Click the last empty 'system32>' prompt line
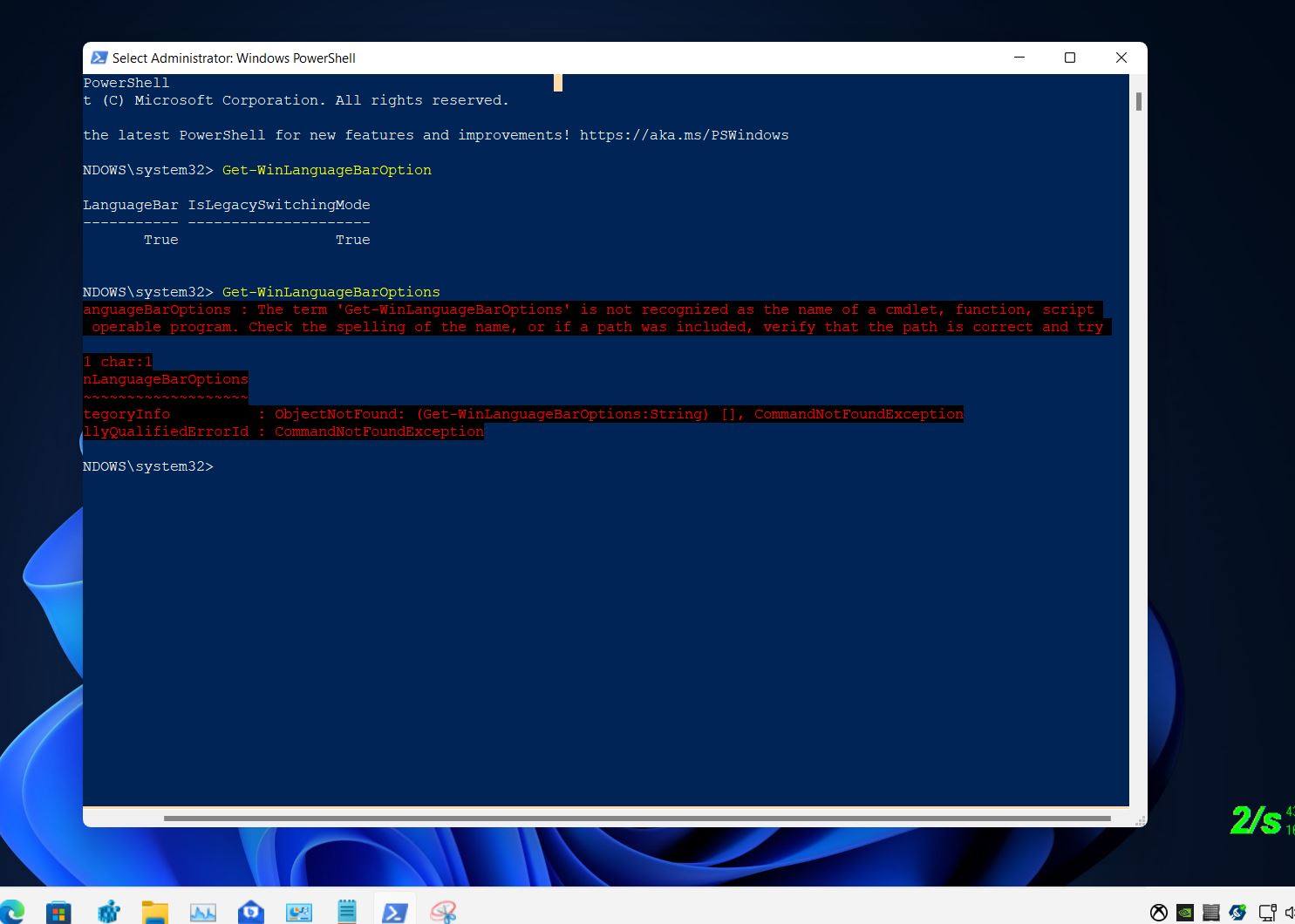Screen dimensions: 1295x924 pos(148,466)
